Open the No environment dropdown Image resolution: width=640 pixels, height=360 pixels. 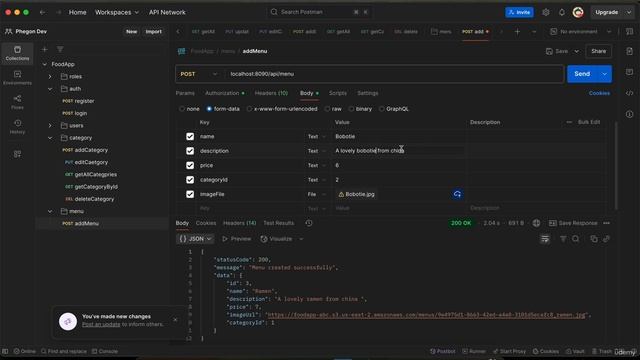click(581, 31)
